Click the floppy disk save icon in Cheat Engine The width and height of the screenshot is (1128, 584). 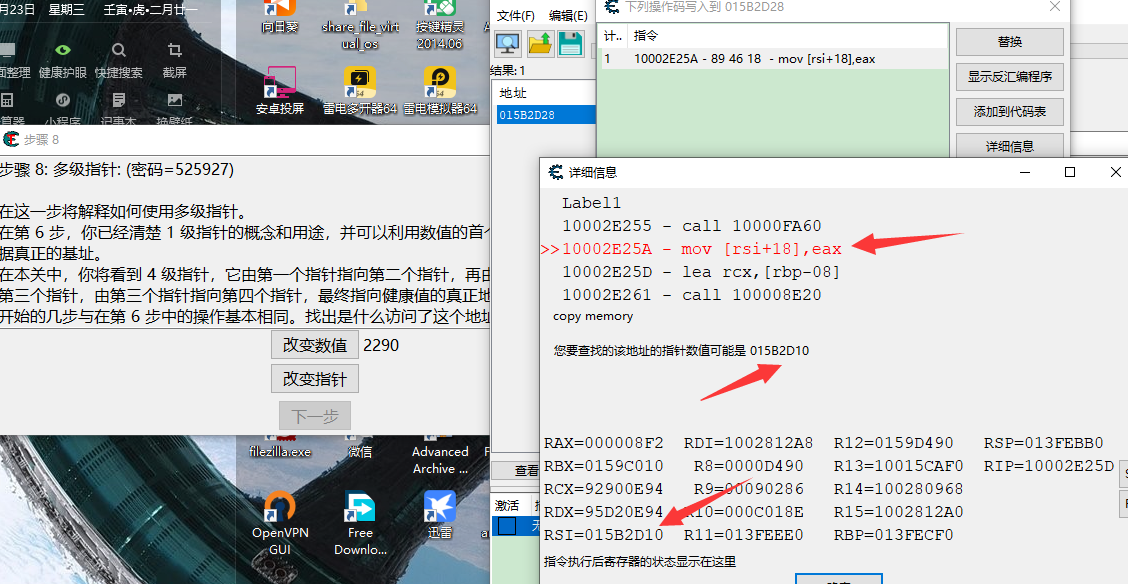click(x=570, y=43)
